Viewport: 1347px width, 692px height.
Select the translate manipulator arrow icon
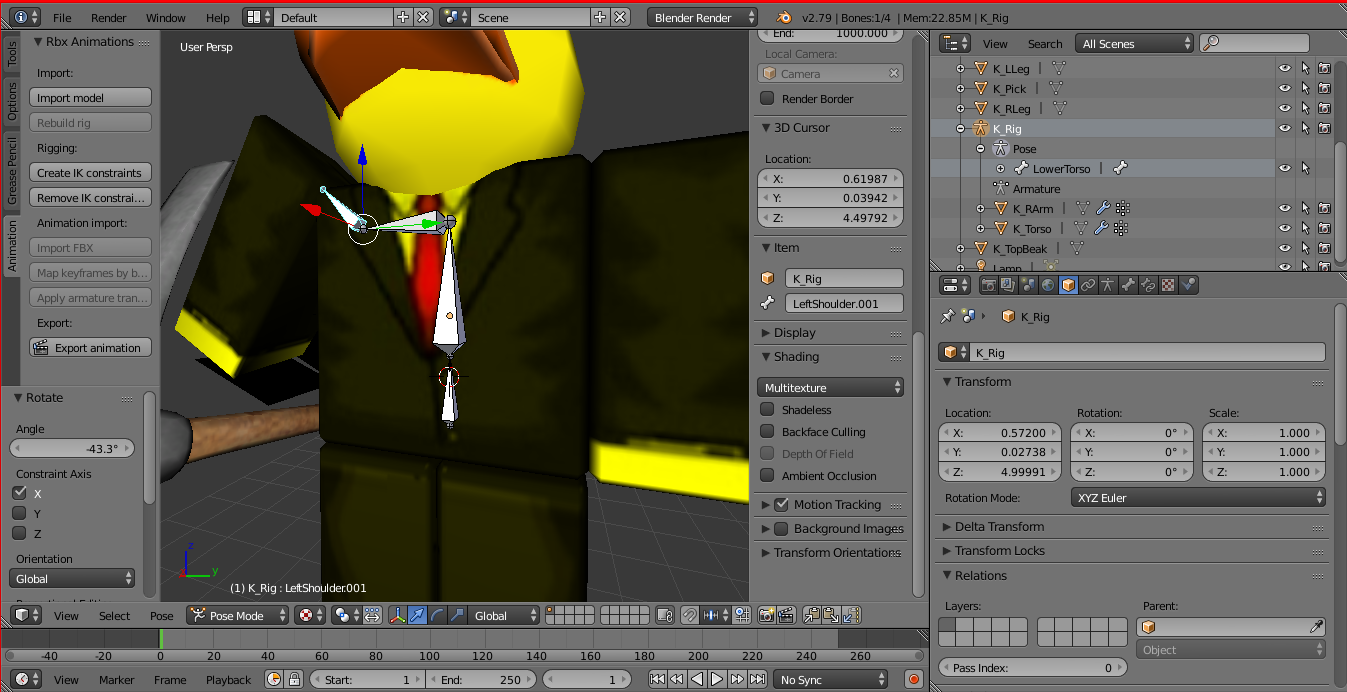tap(416, 615)
